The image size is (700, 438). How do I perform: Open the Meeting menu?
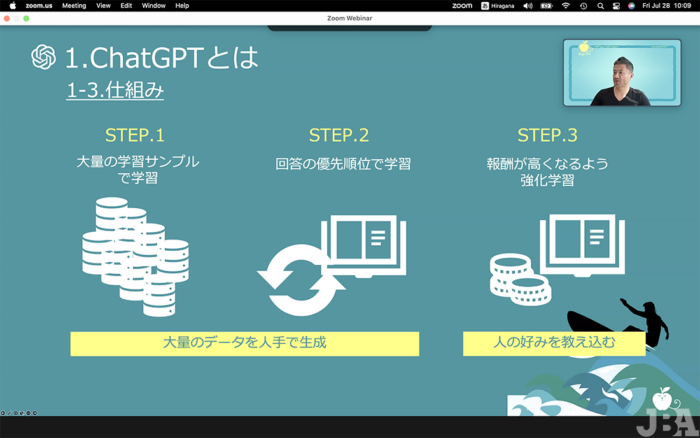tap(74, 6)
